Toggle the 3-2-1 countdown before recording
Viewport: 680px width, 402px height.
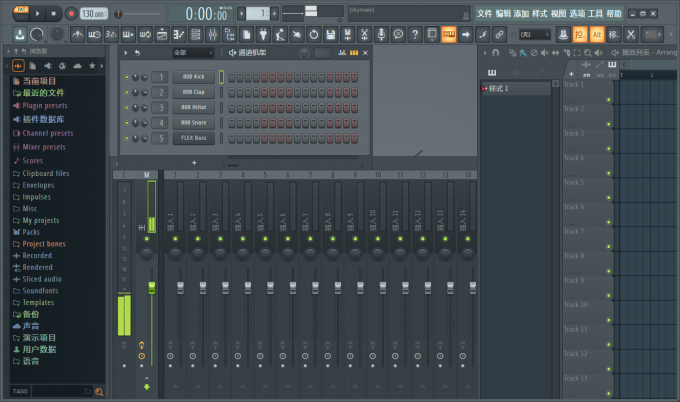click(x=111, y=34)
